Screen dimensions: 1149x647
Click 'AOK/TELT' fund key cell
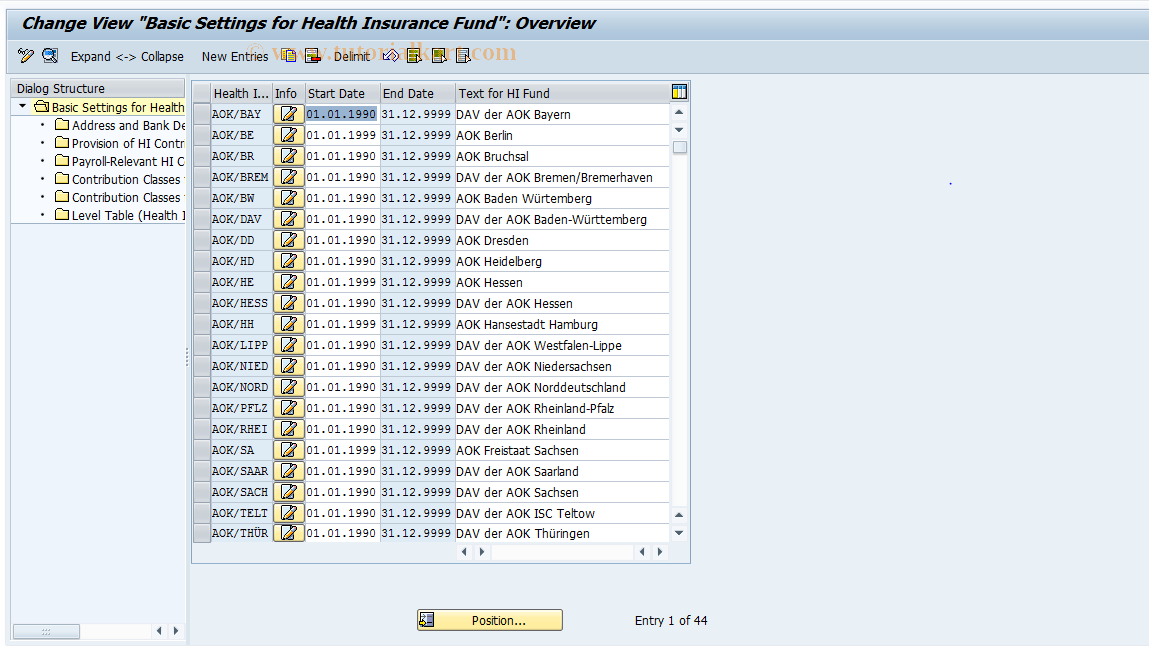(x=240, y=513)
